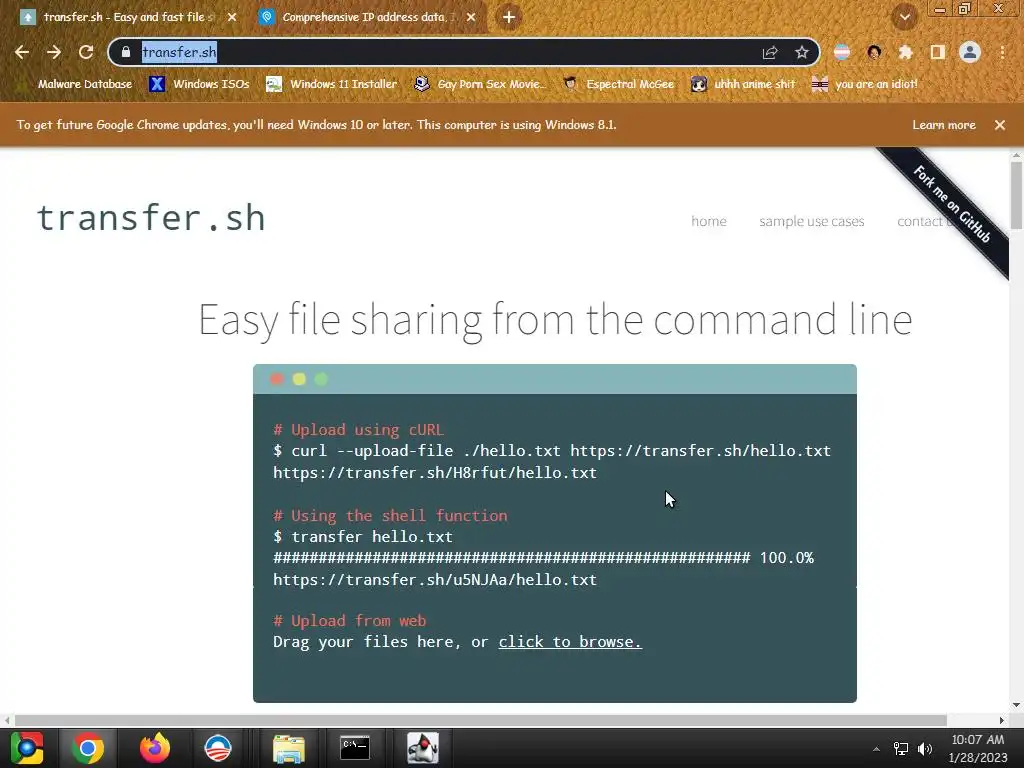This screenshot has height=768, width=1024.
Task: Click the 'Easy file sharing from the command line' heading
Action: pos(555,320)
